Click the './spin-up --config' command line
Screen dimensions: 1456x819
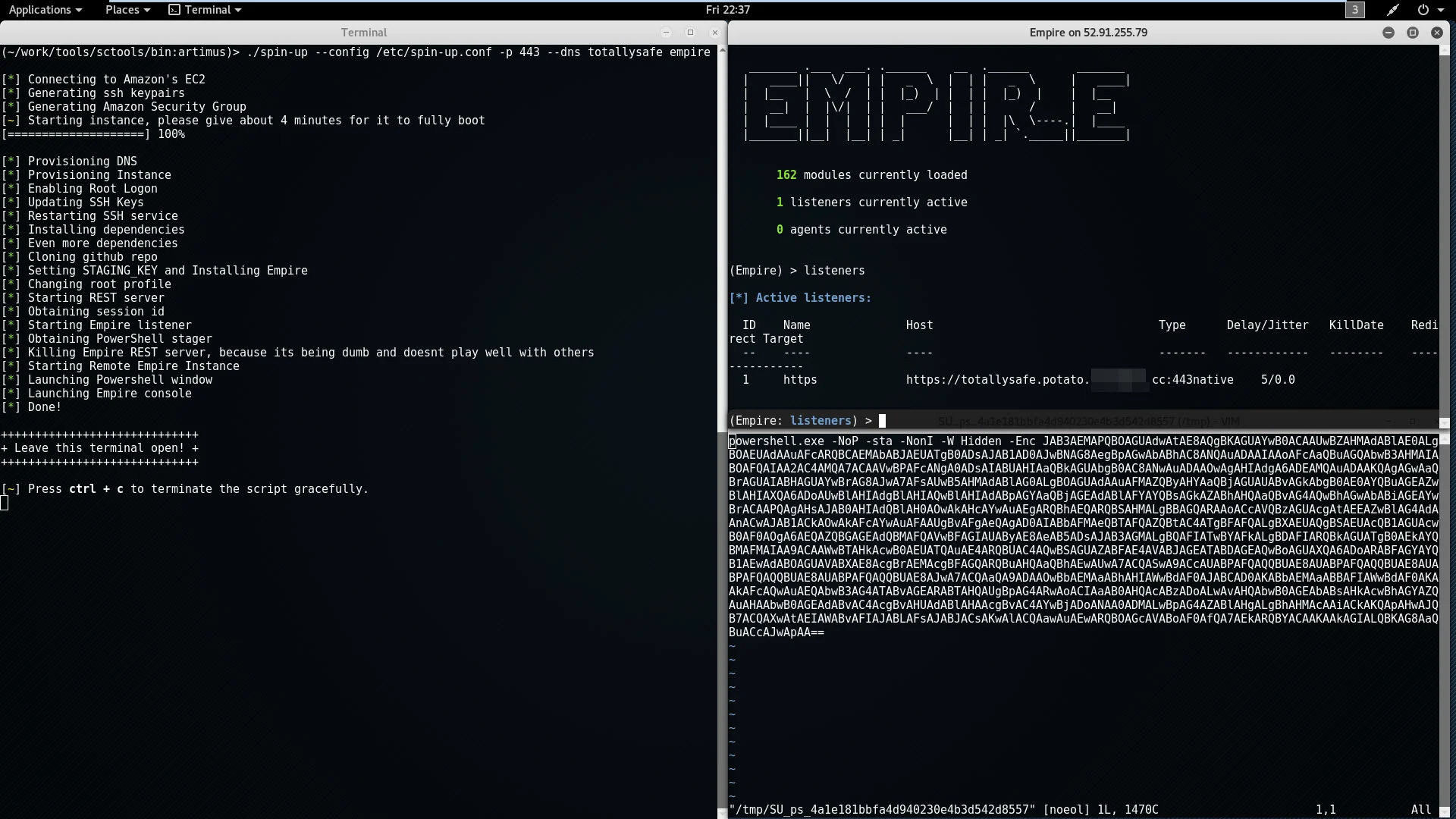[x=356, y=52]
